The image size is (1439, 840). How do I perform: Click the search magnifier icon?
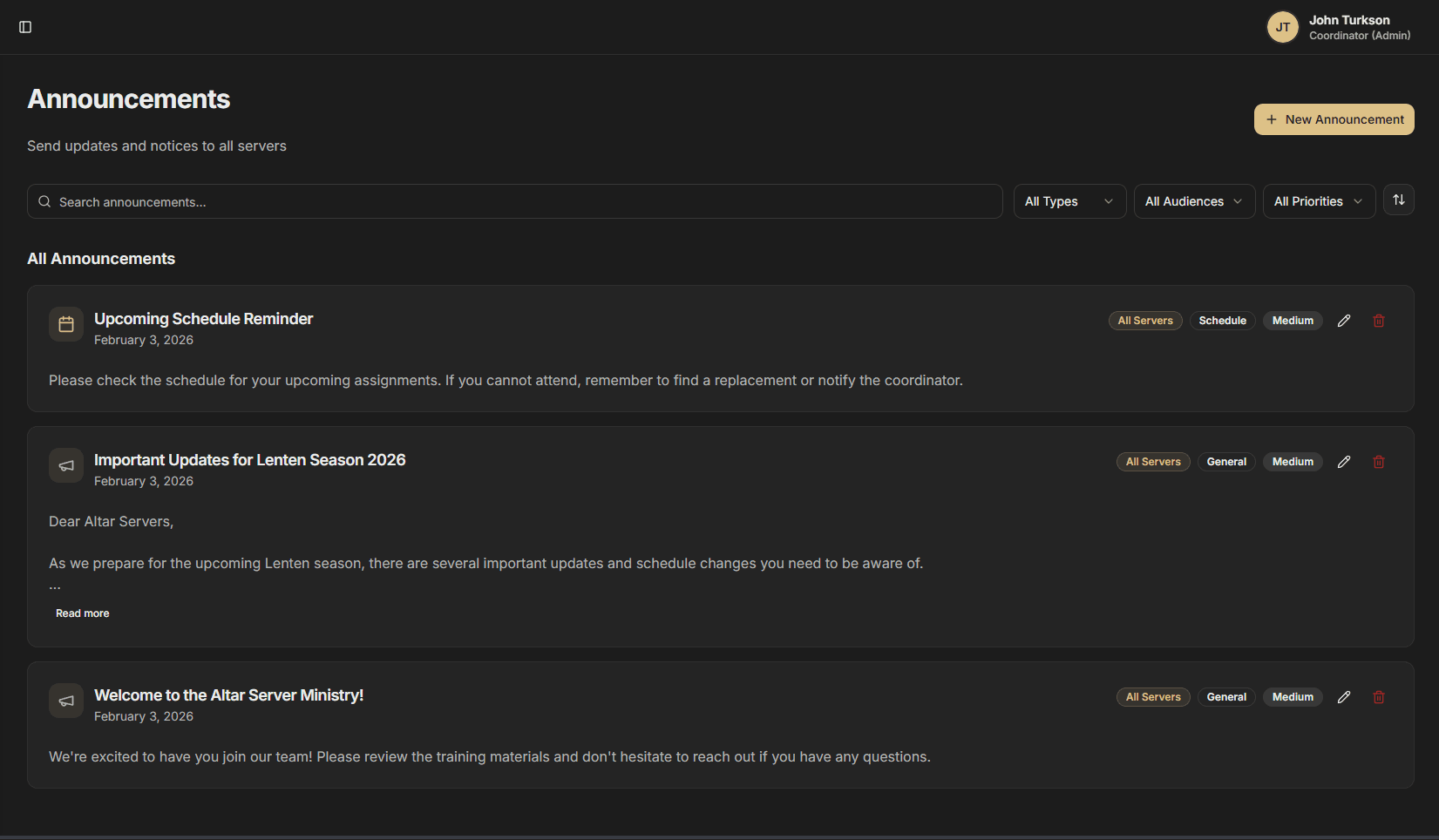click(44, 201)
